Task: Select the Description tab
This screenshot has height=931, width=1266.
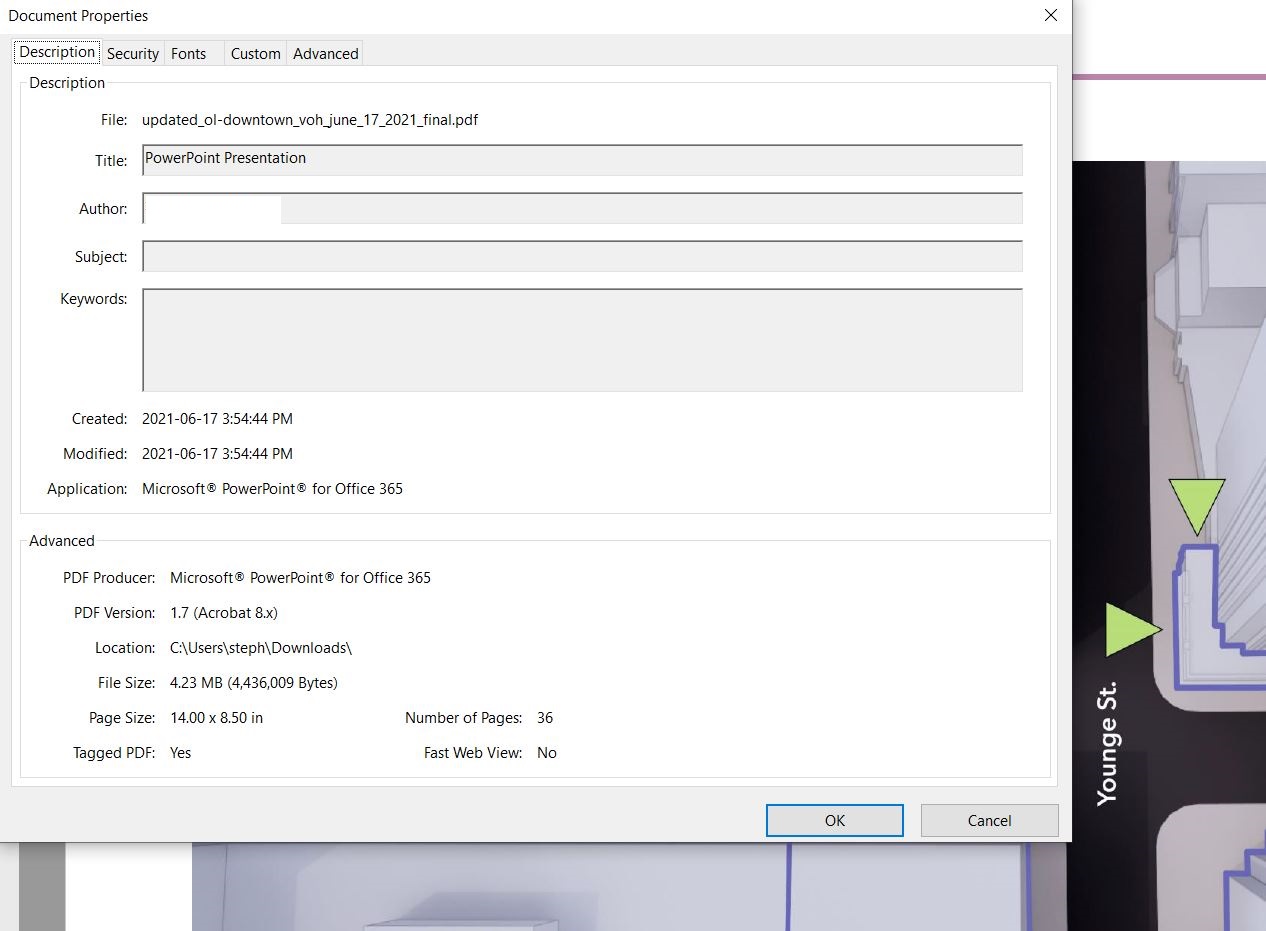Action: pyautogui.click(x=57, y=52)
